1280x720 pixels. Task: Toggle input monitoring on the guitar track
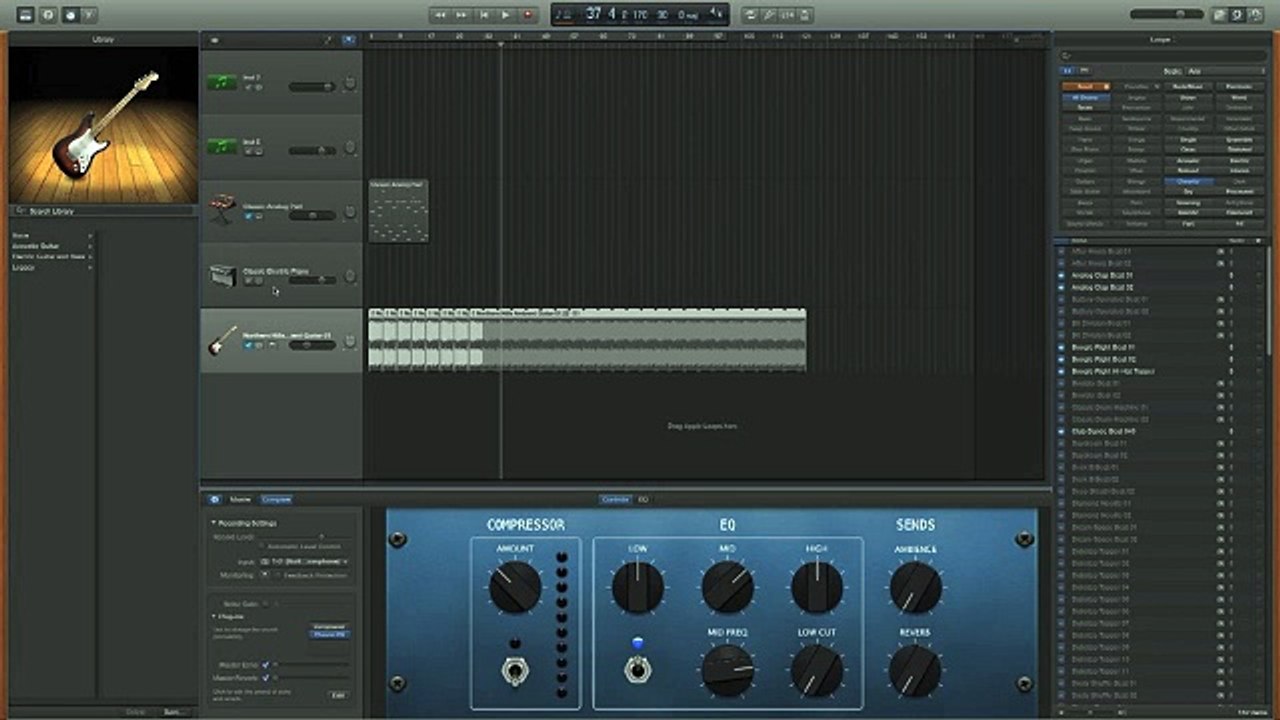click(x=271, y=345)
